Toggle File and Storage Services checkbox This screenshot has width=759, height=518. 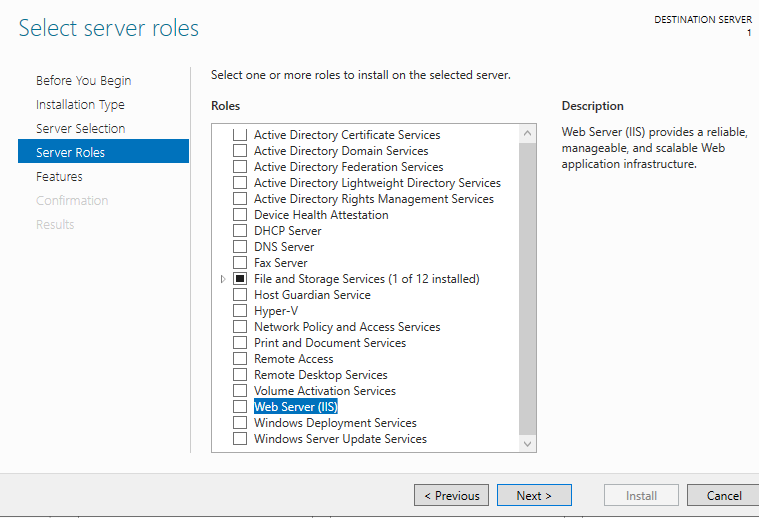pos(240,279)
